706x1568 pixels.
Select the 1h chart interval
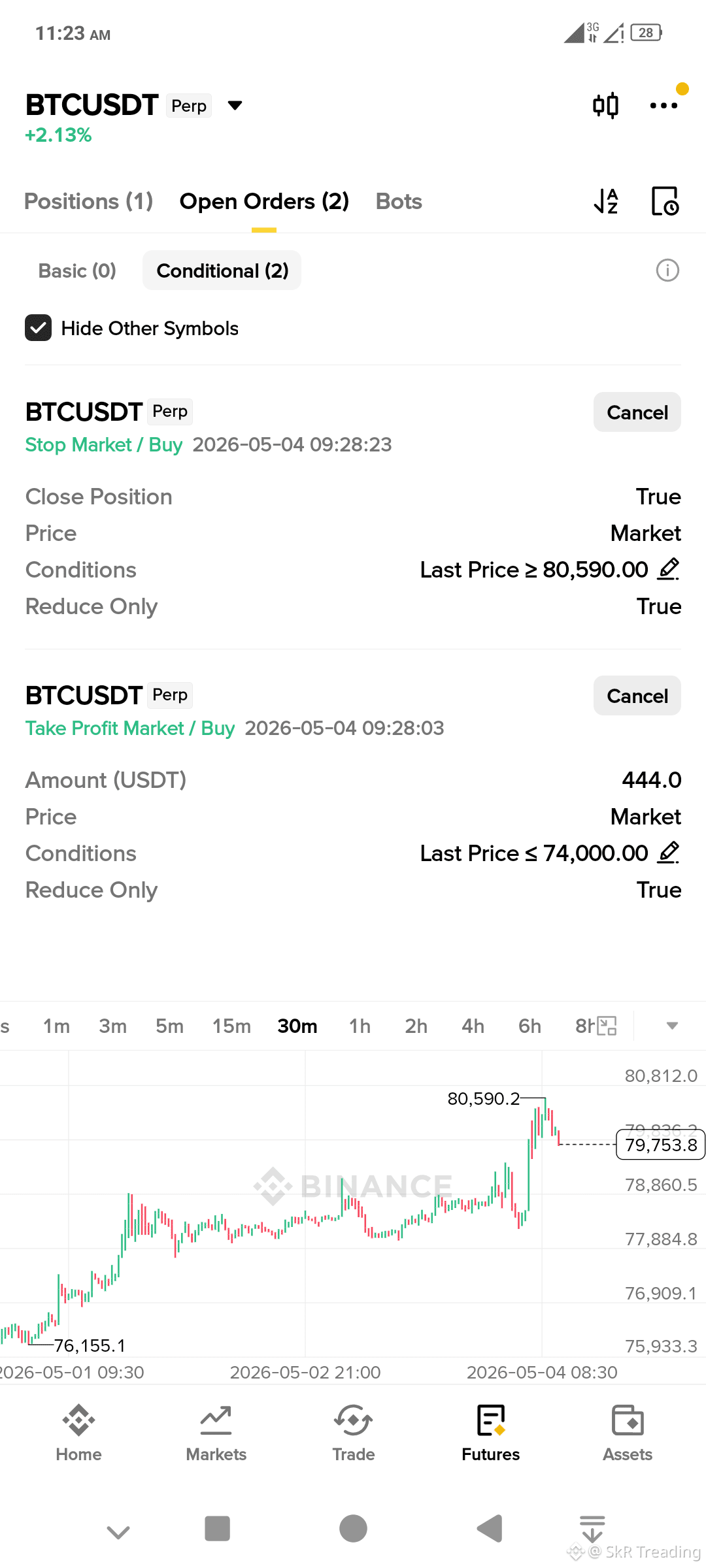[x=360, y=1026]
